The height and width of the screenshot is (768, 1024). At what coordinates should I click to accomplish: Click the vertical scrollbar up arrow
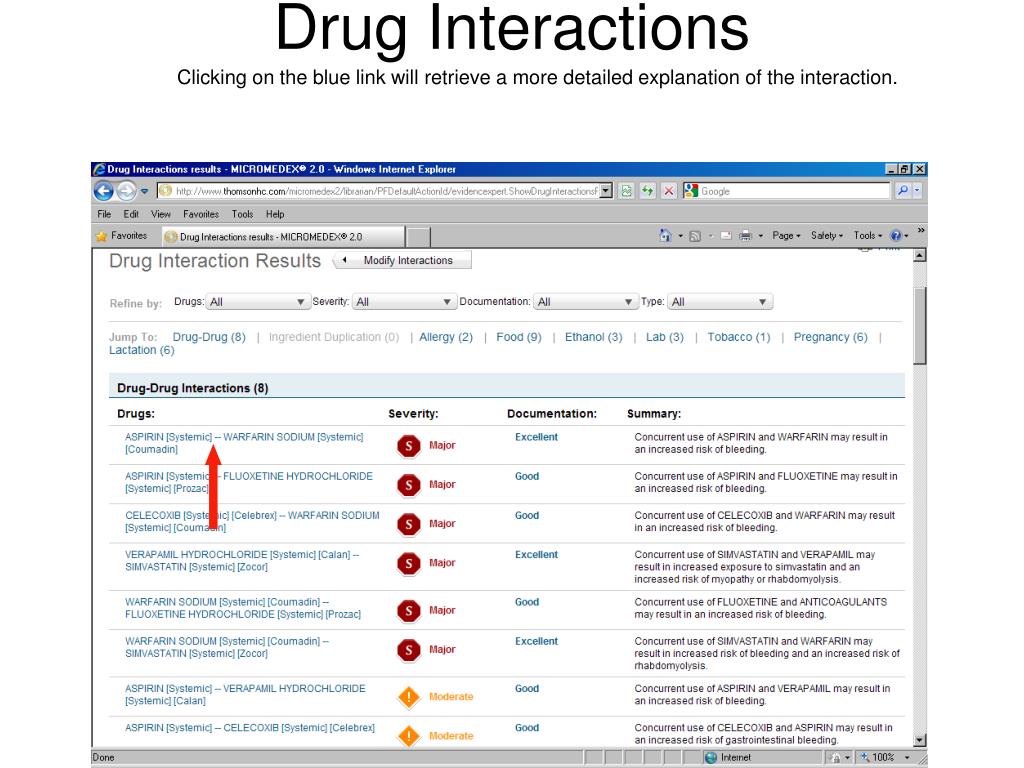click(920, 255)
